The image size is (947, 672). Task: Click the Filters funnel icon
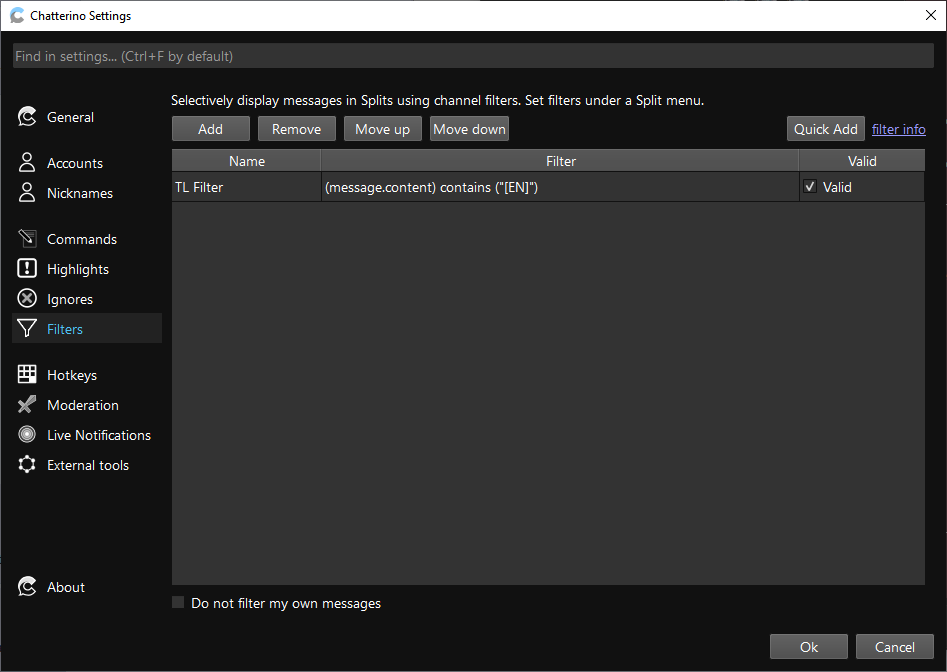[x=27, y=328]
